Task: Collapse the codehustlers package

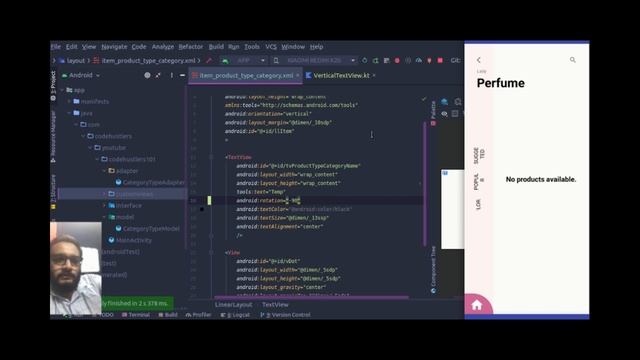Action: 84,136
